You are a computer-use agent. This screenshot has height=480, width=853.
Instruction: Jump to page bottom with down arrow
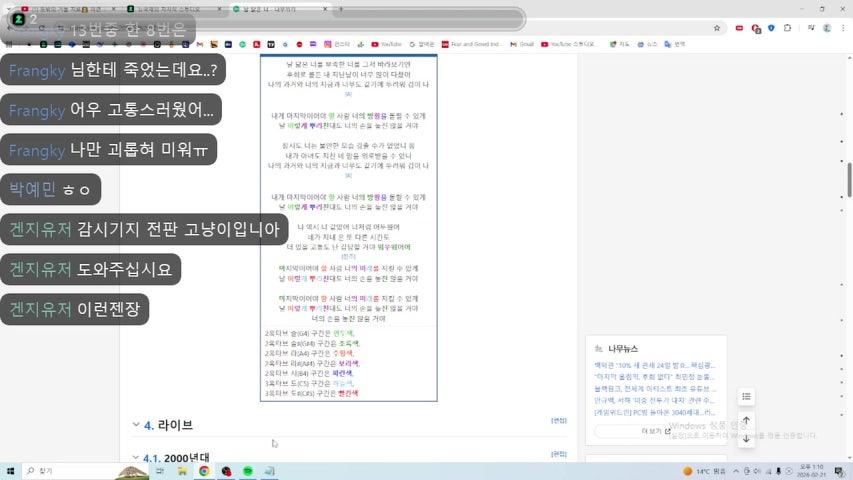(746, 439)
